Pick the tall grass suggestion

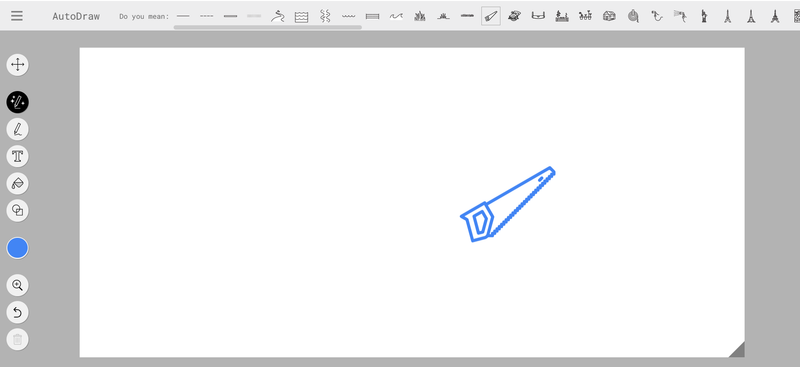coord(420,16)
